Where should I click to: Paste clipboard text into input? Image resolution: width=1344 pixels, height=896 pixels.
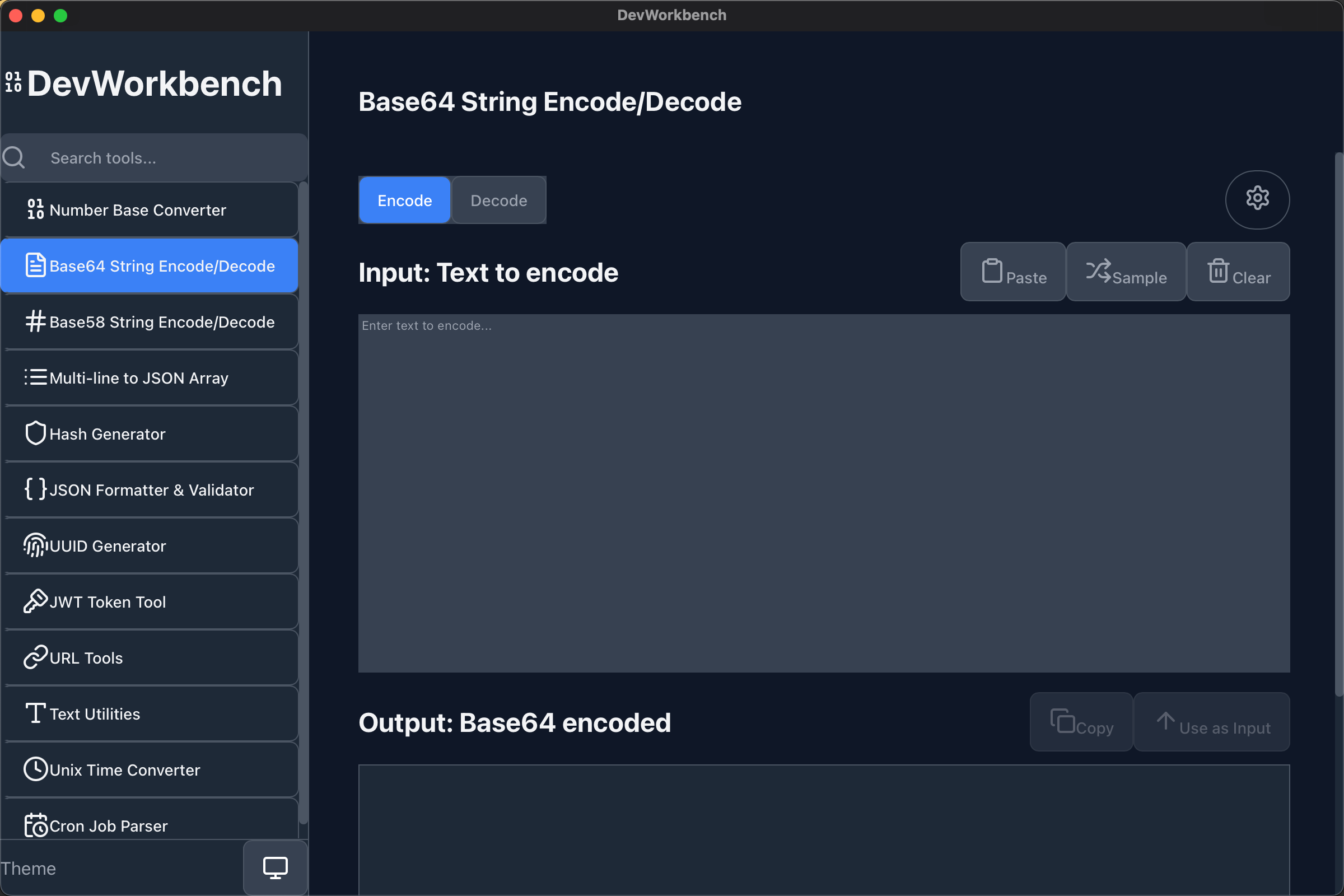click(1013, 272)
